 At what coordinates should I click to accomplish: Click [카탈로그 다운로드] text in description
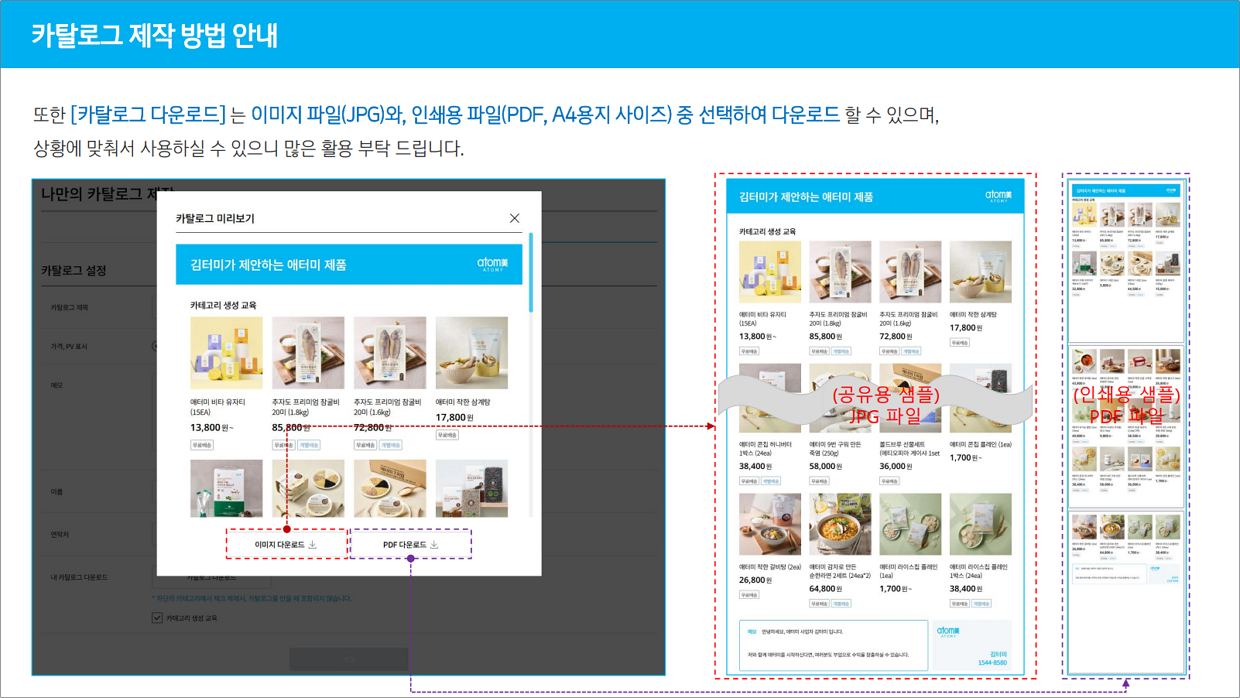(x=148, y=115)
